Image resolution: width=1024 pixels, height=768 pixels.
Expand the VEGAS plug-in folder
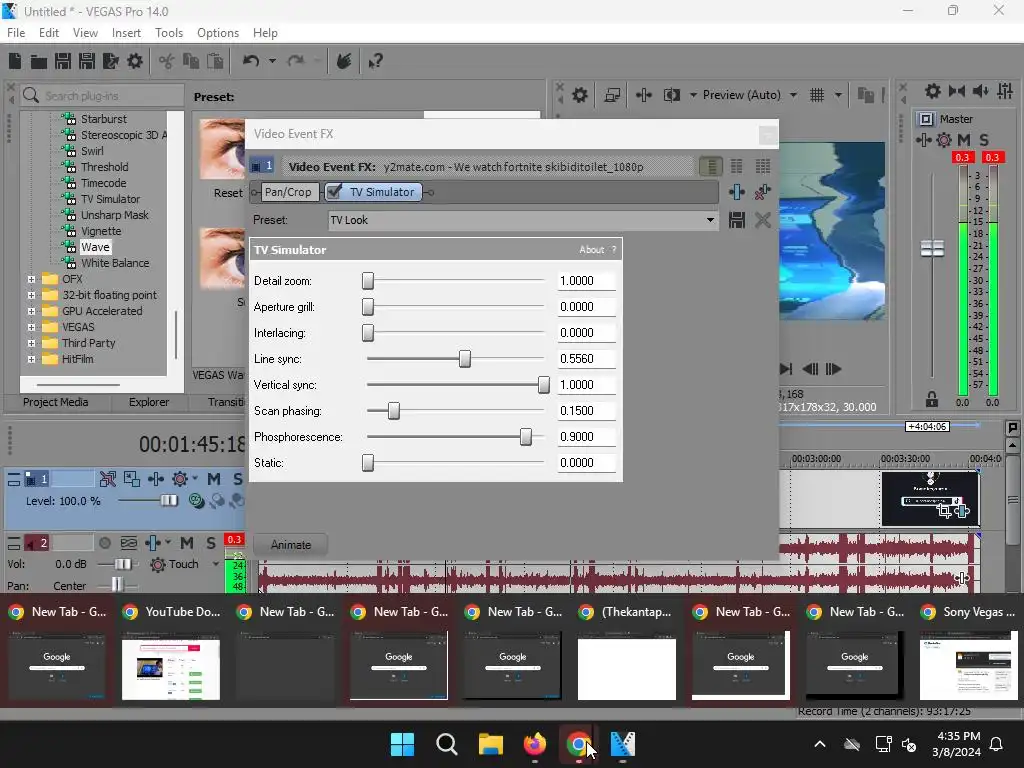[31, 327]
